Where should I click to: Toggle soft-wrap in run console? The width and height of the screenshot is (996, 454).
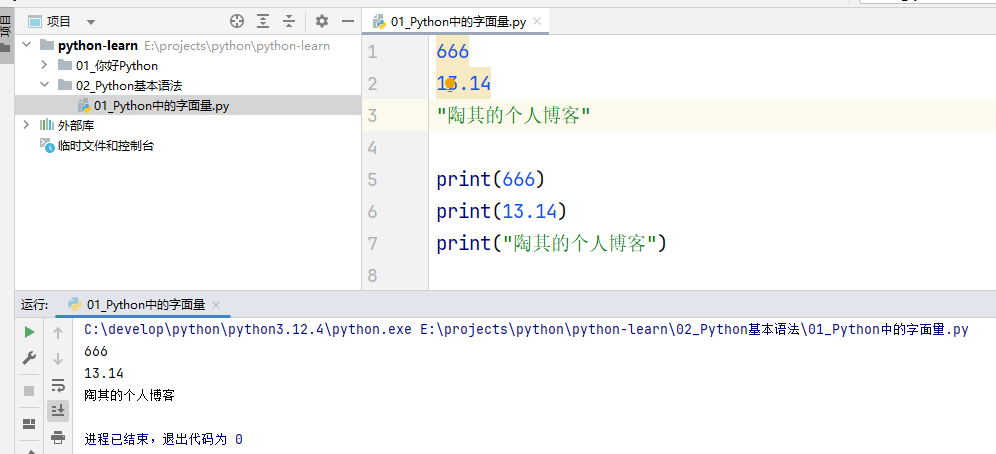coord(58,384)
